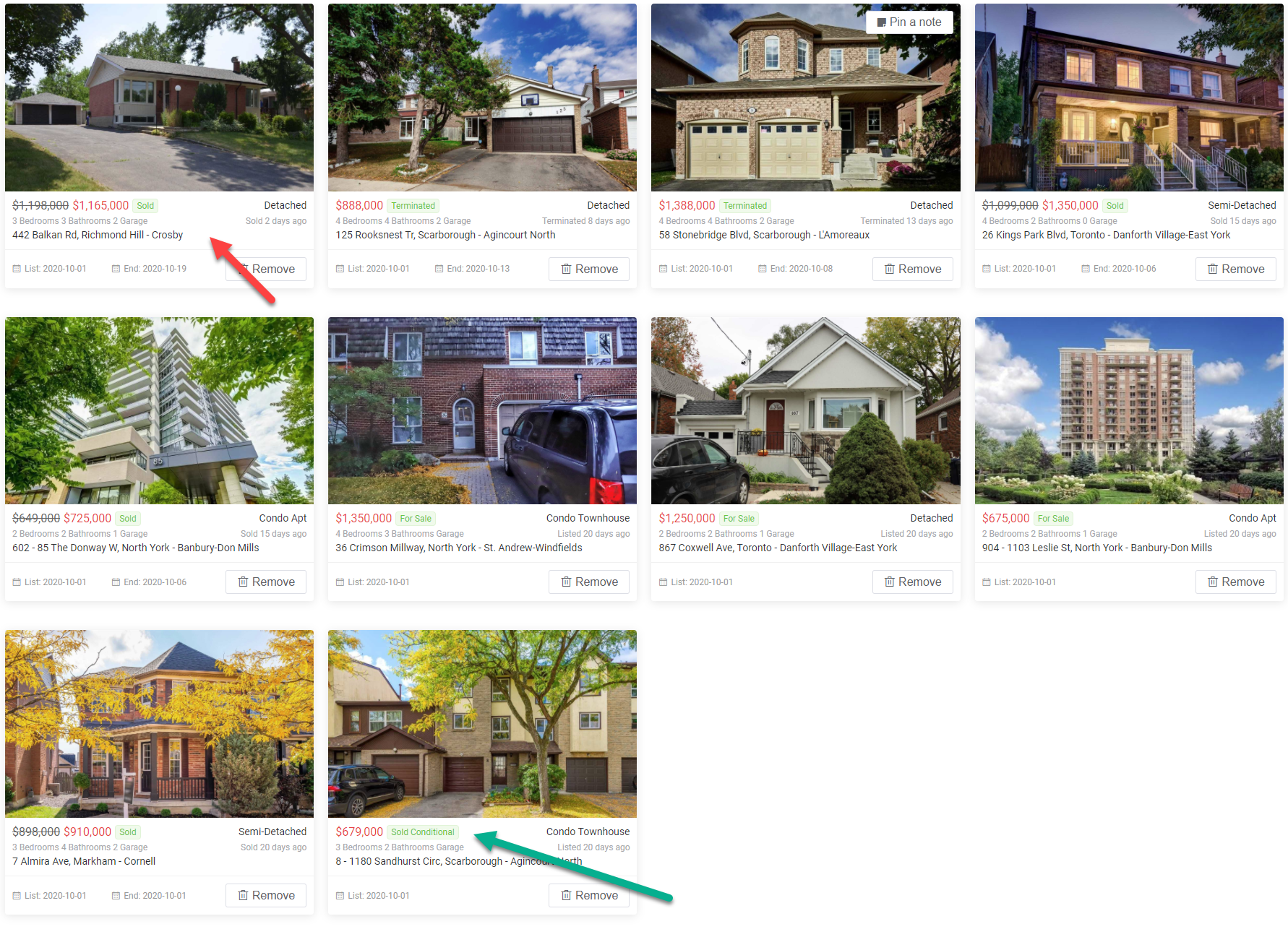Click the Sold Conditional status tag
The height and width of the screenshot is (937, 1288).
(x=423, y=832)
